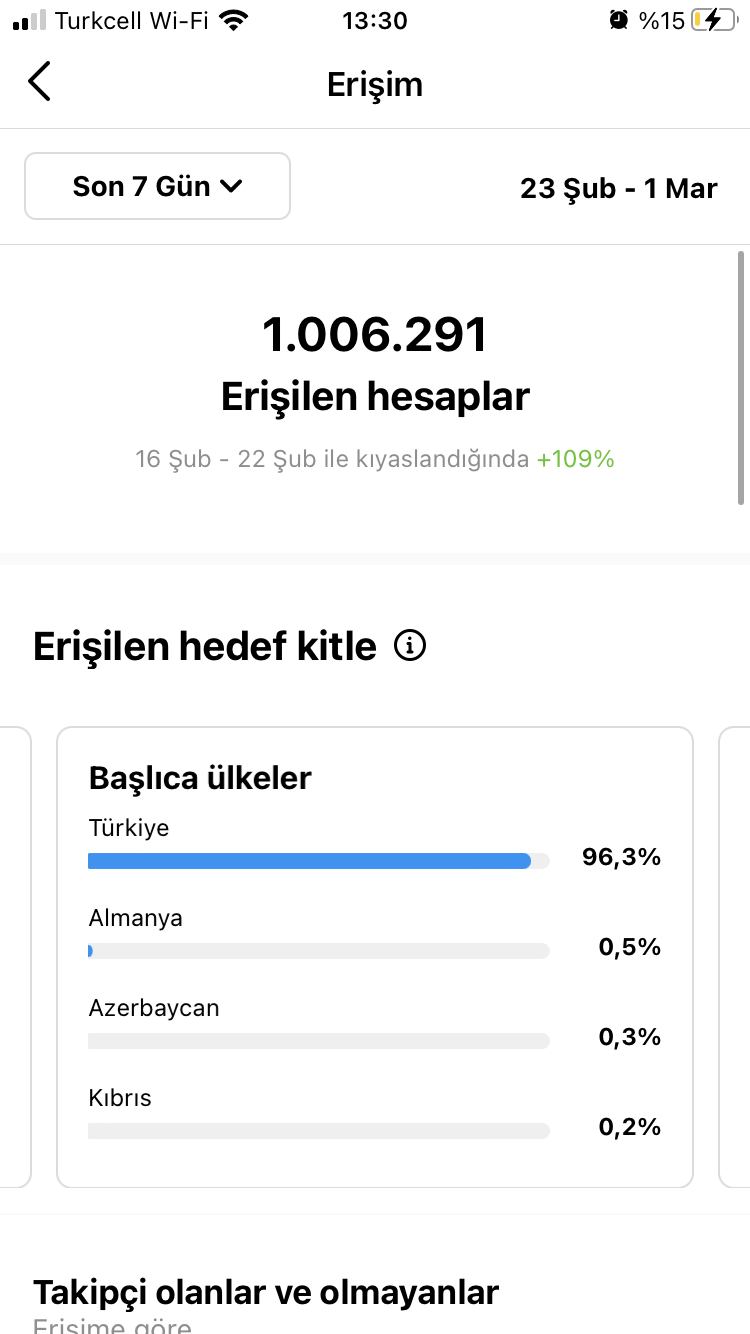Tap the Türkiye blue progress bar
Viewport: 750px width, 1334px height.
pyautogui.click(x=309, y=861)
